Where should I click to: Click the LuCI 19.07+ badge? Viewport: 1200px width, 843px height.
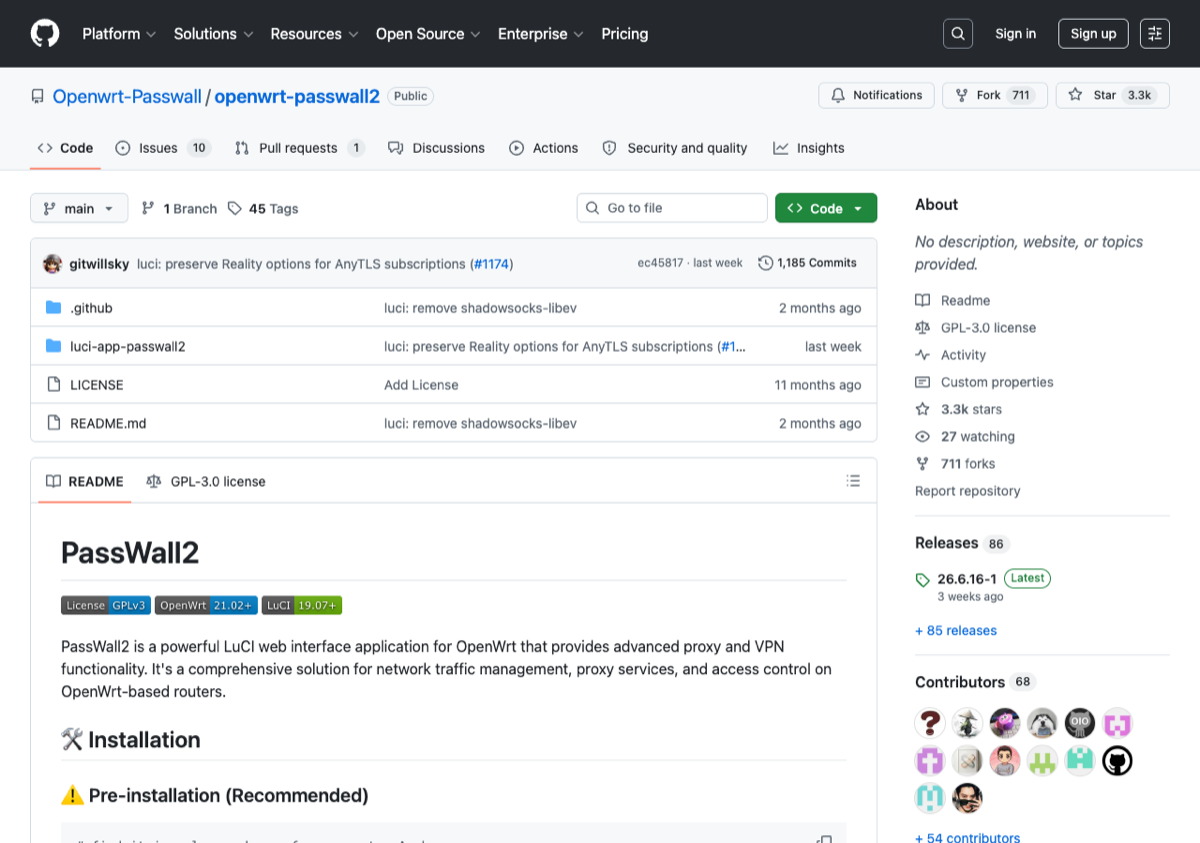pos(302,605)
